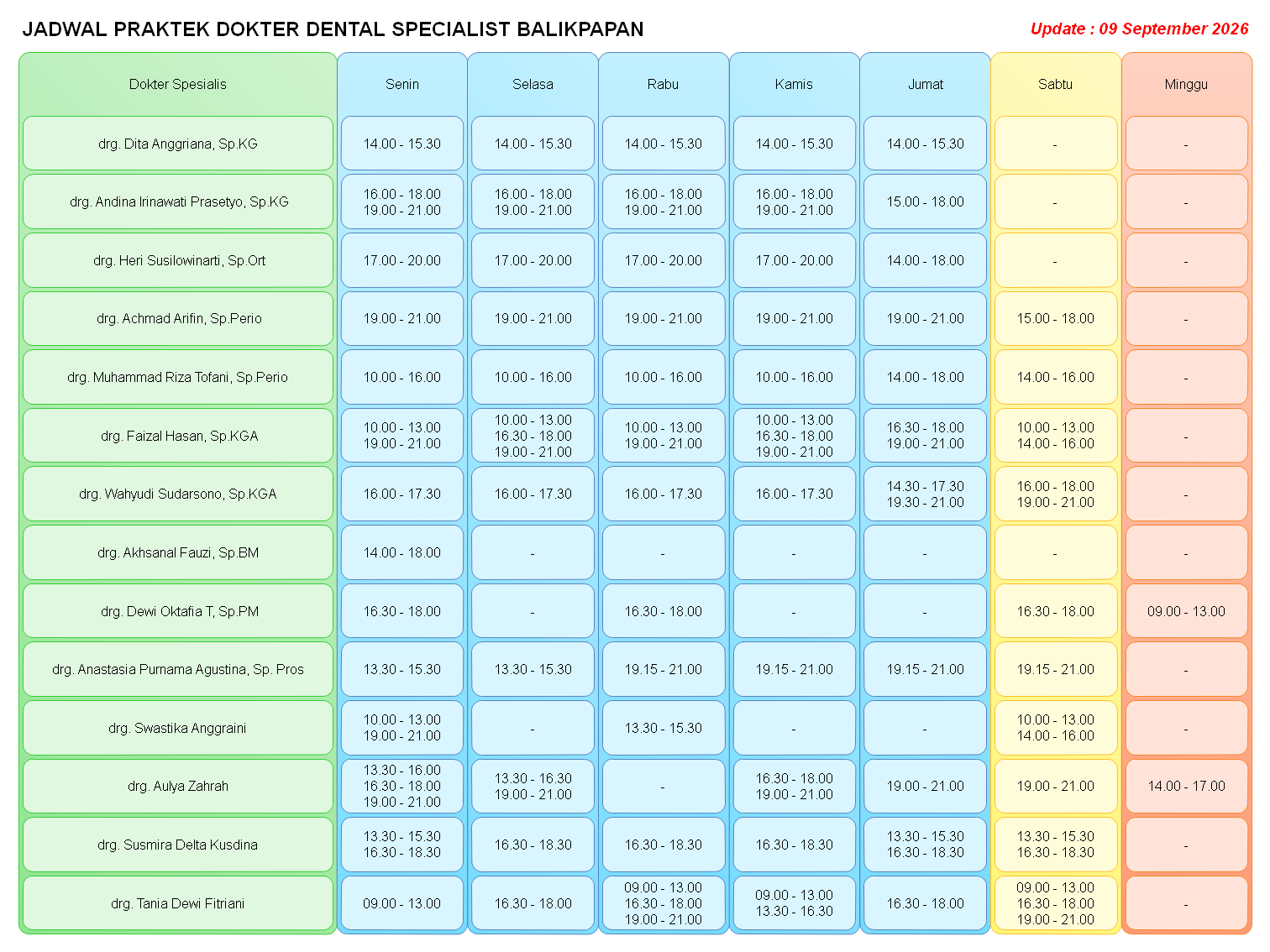The width and height of the screenshot is (1270, 952).
Task: Select drg. Susmira Delta Kusdina name cell
Action: point(178,845)
